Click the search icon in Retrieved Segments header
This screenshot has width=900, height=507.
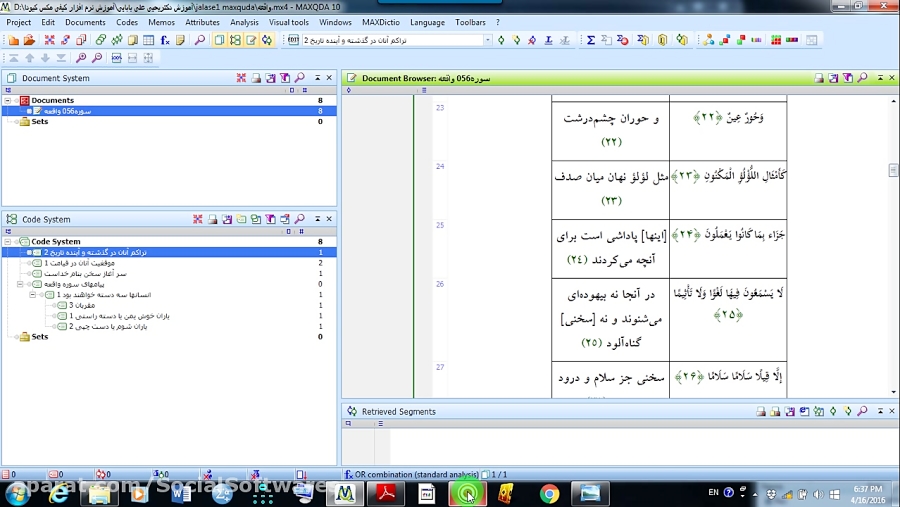click(862, 412)
